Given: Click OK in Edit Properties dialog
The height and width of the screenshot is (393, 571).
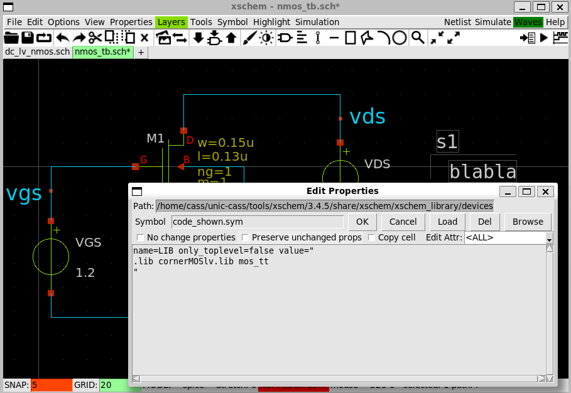Looking at the screenshot, I should [x=362, y=222].
